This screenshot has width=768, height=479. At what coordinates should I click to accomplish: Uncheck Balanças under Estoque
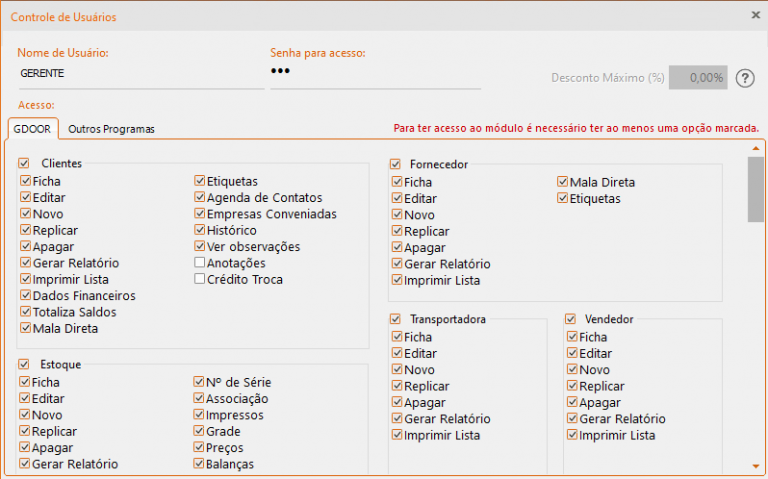tap(198, 463)
